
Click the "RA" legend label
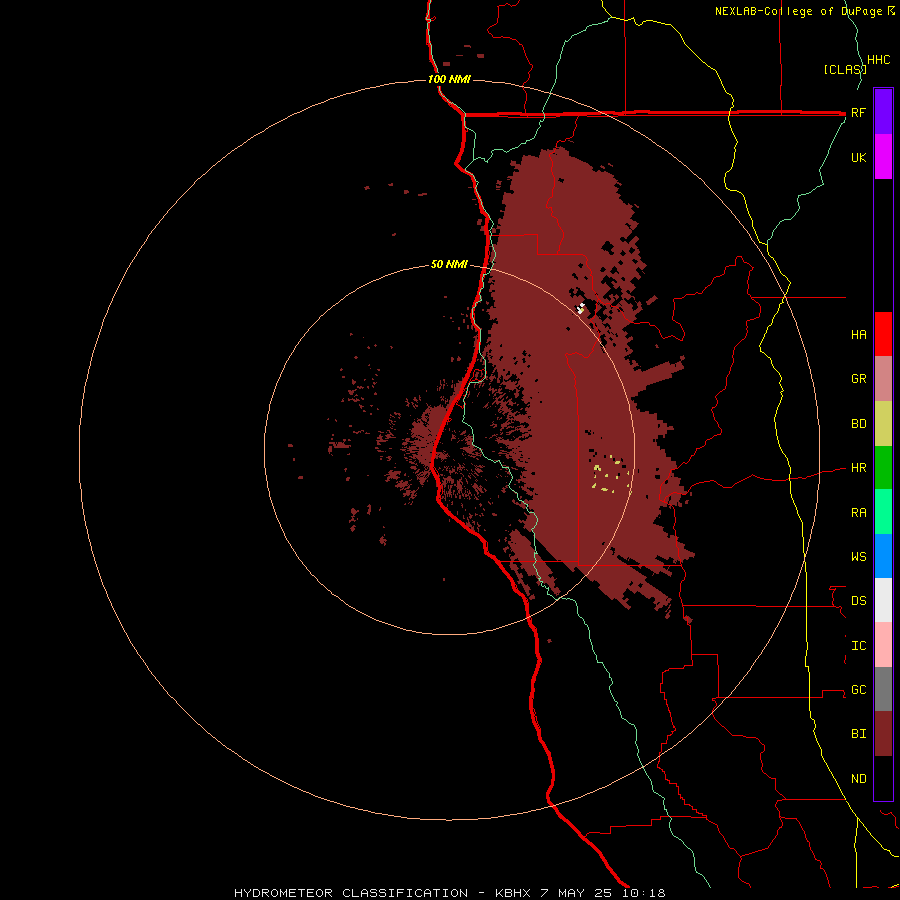click(858, 513)
